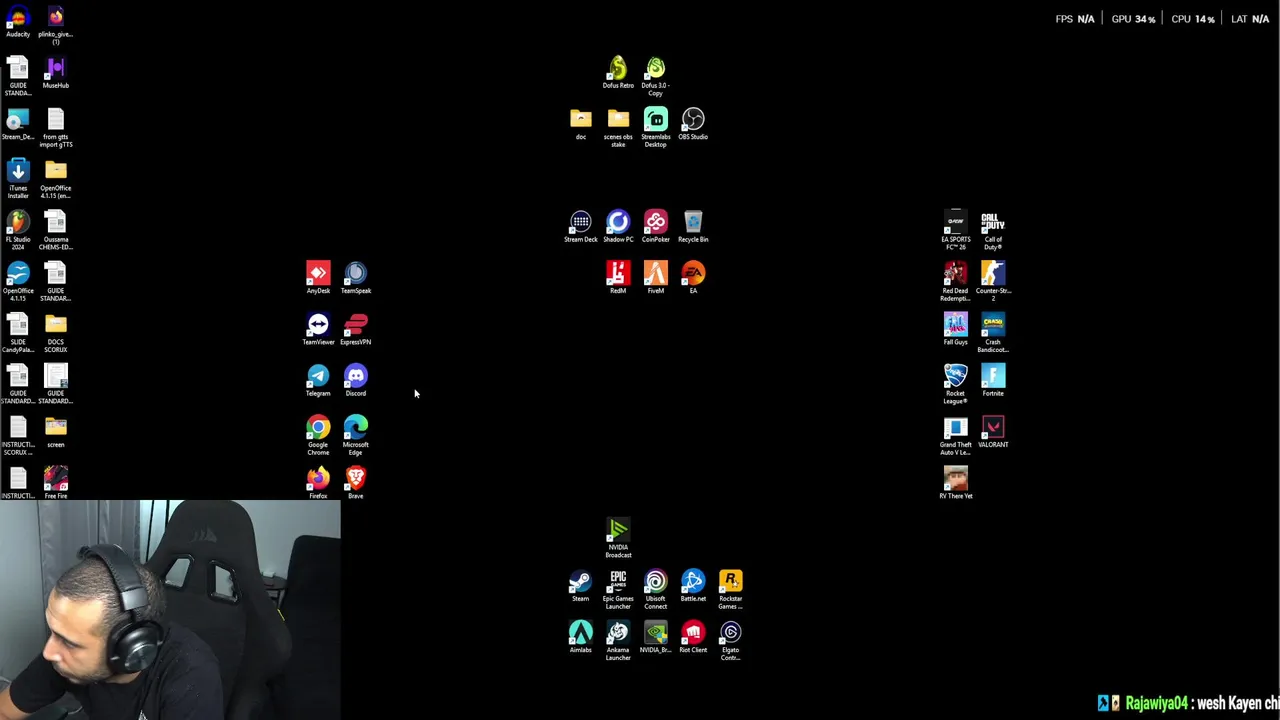Click the GPU 34% overlay readout
Screen dimensions: 1280x720
pos(1133,19)
